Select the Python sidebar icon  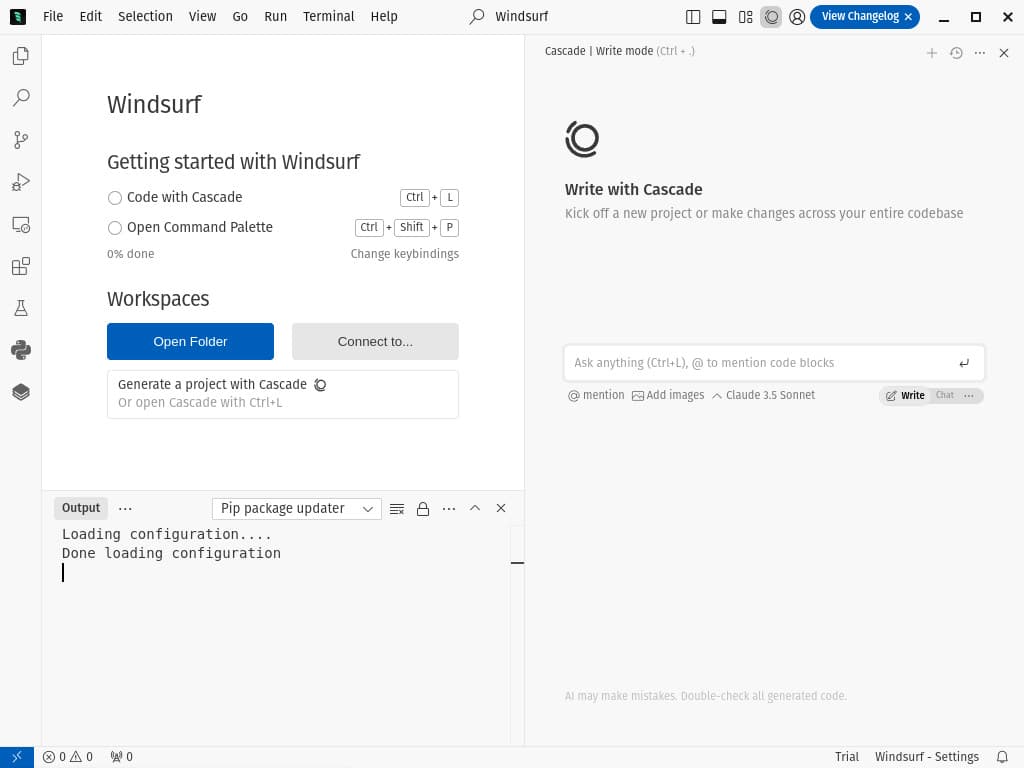[20, 349]
